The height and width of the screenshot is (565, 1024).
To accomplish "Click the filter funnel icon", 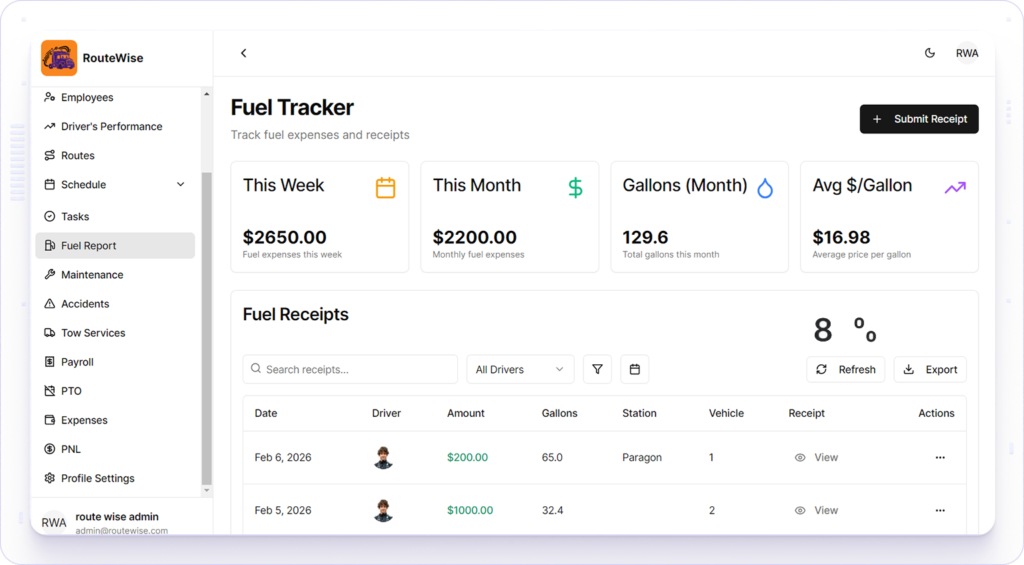I will 597,369.
